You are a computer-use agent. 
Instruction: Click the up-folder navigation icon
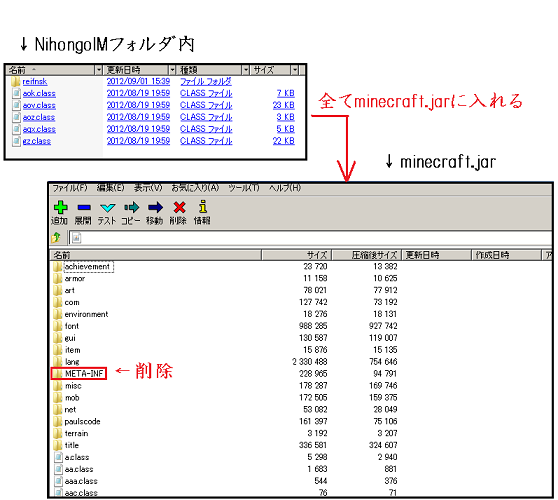point(56,237)
